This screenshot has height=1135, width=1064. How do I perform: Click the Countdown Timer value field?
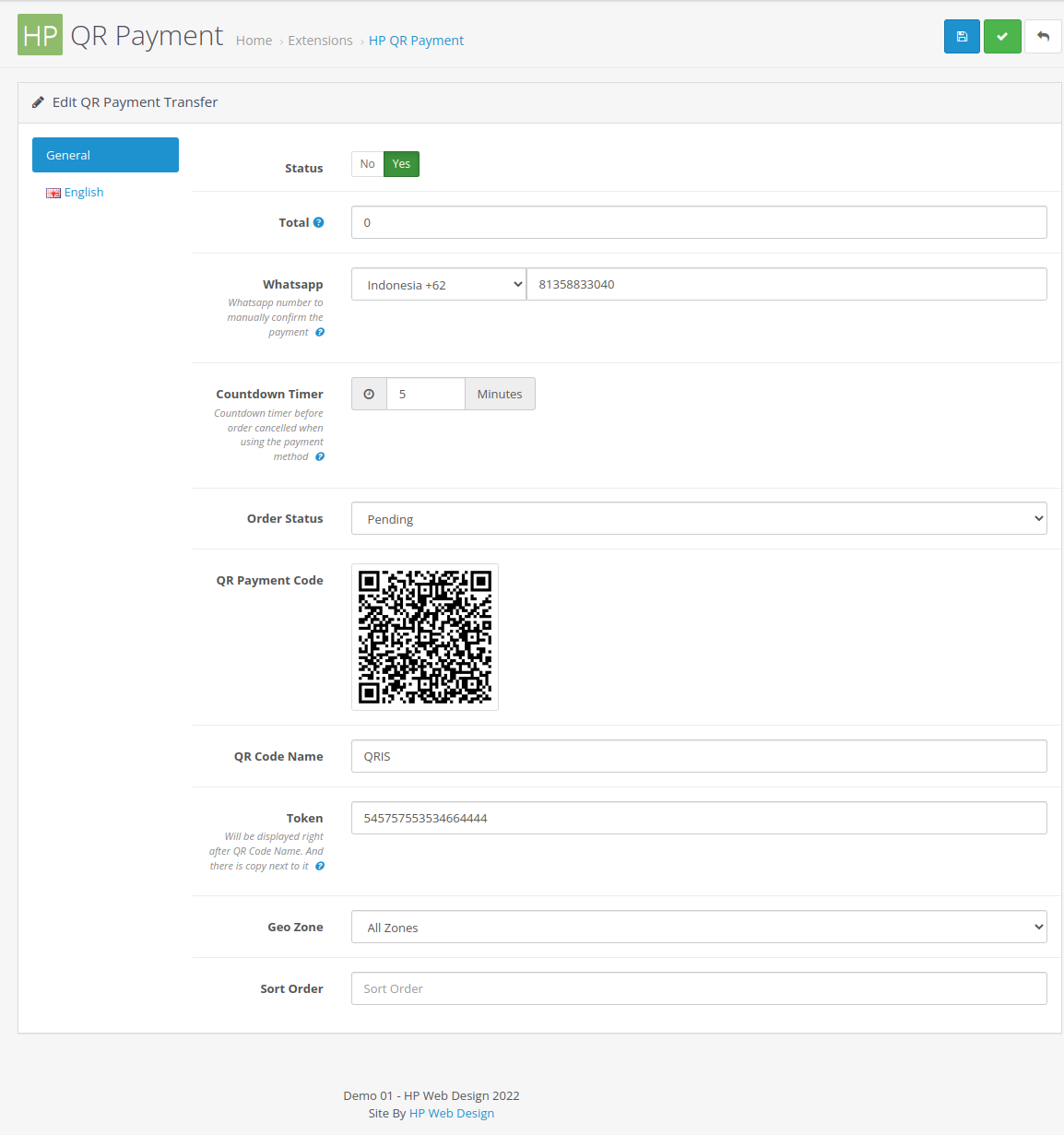426,394
